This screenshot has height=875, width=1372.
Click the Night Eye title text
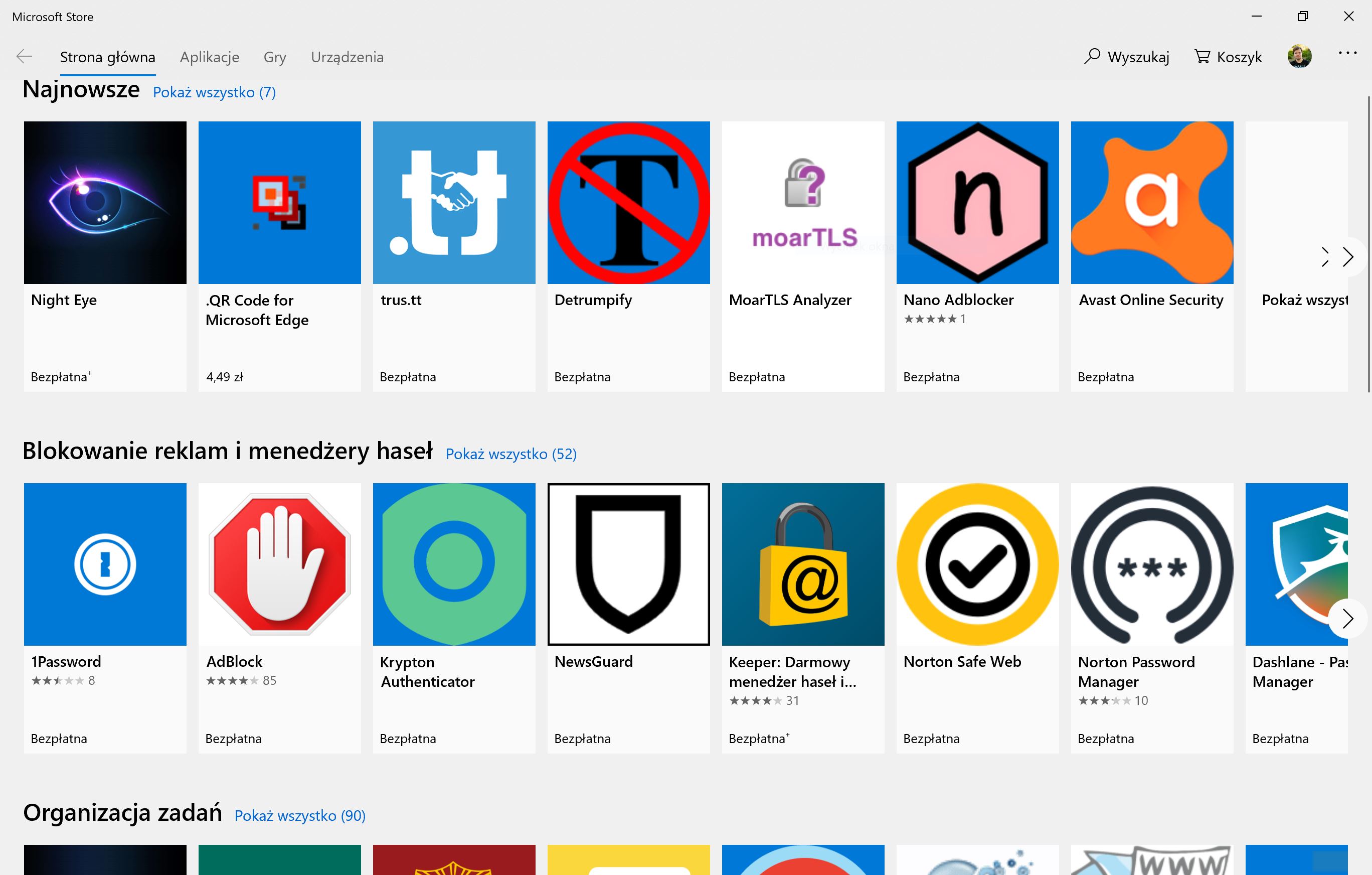tap(64, 300)
